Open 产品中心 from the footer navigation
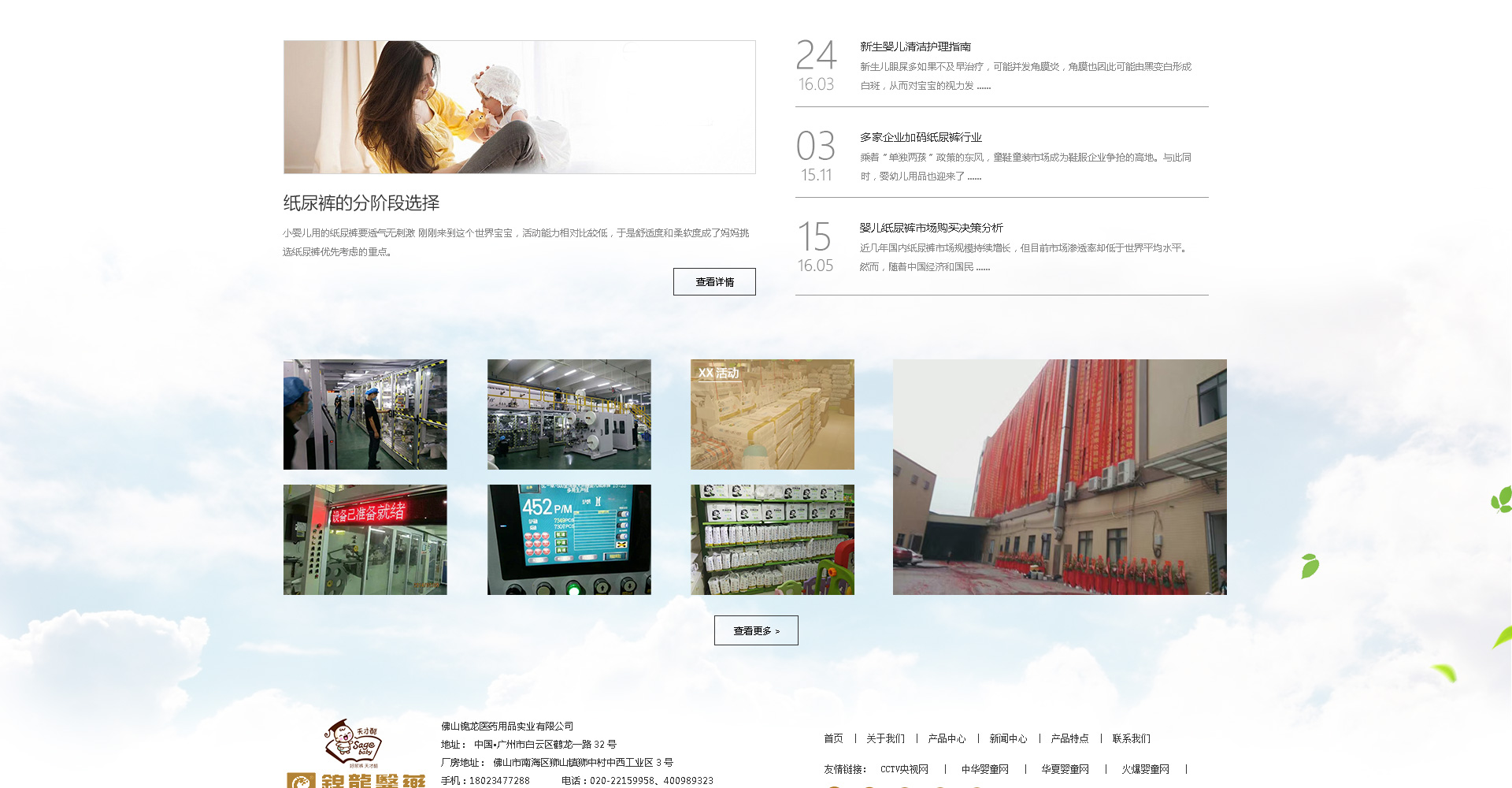This screenshot has height=788, width=1512. [x=947, y=739]
